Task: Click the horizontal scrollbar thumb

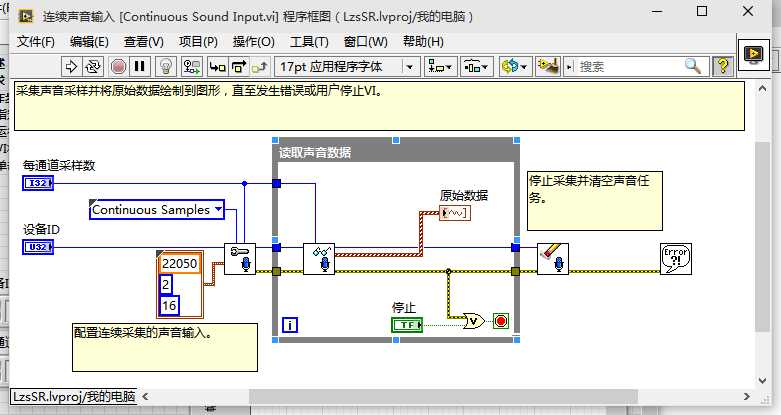Action: click(443, 397)
